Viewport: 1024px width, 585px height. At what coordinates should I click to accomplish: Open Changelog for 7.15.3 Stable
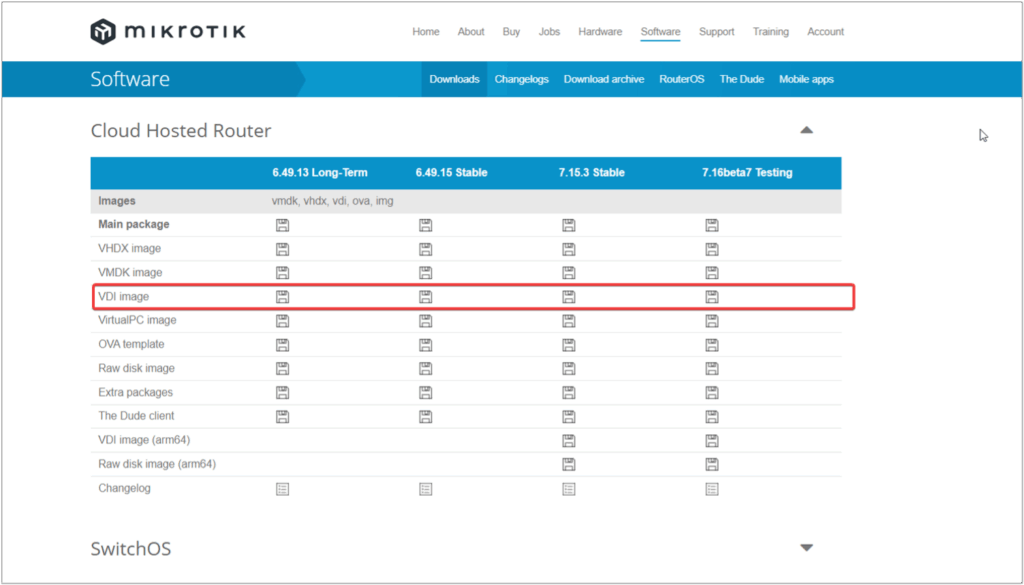569,488
